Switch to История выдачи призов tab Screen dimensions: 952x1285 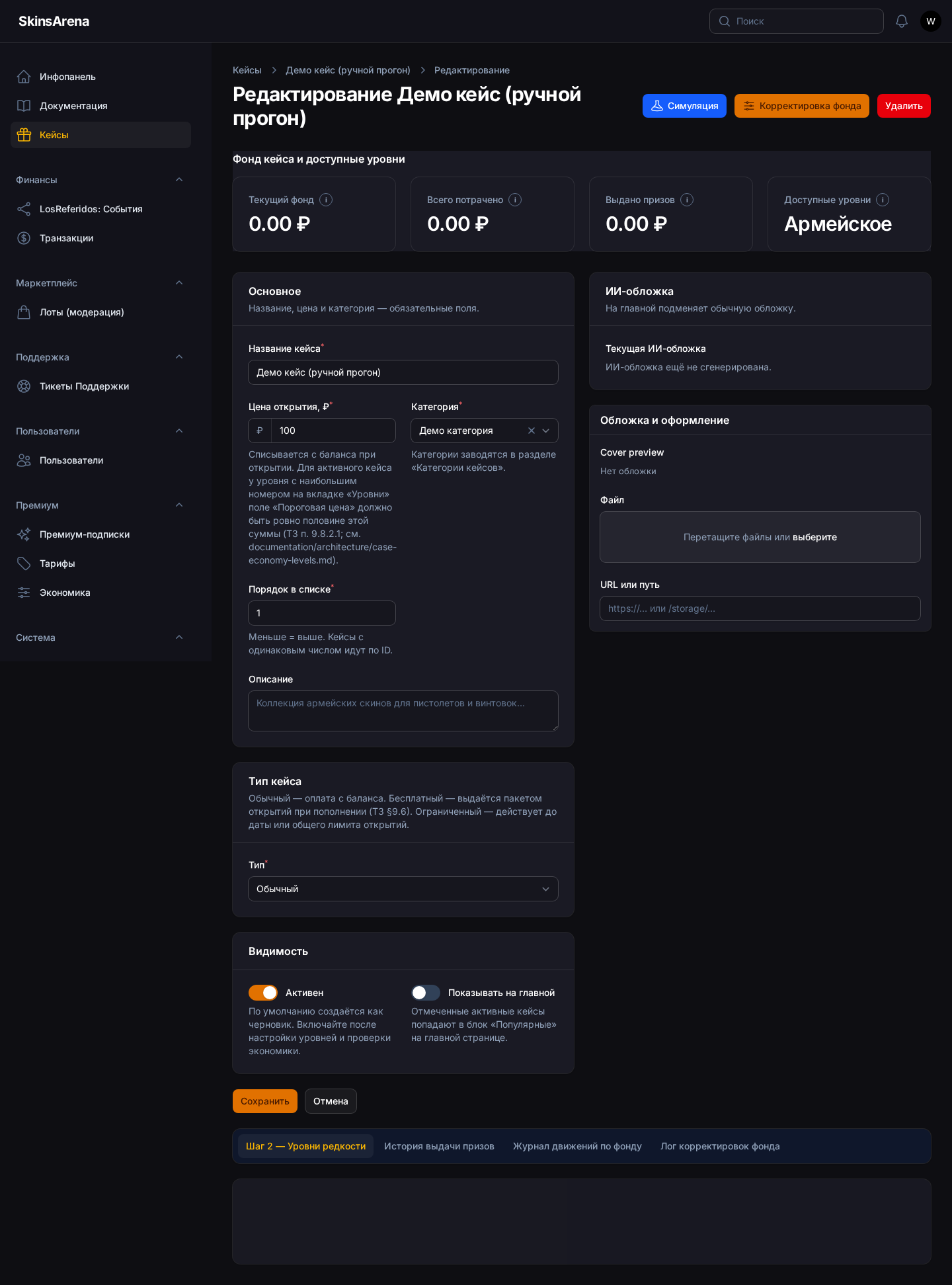pyautogui.click(x=439, y=1146)
